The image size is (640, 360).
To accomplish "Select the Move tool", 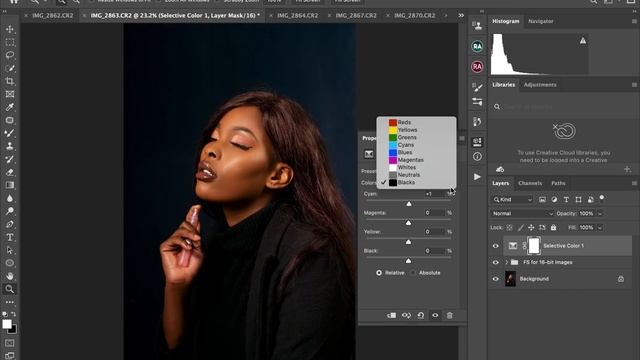I will coord(10,29).
